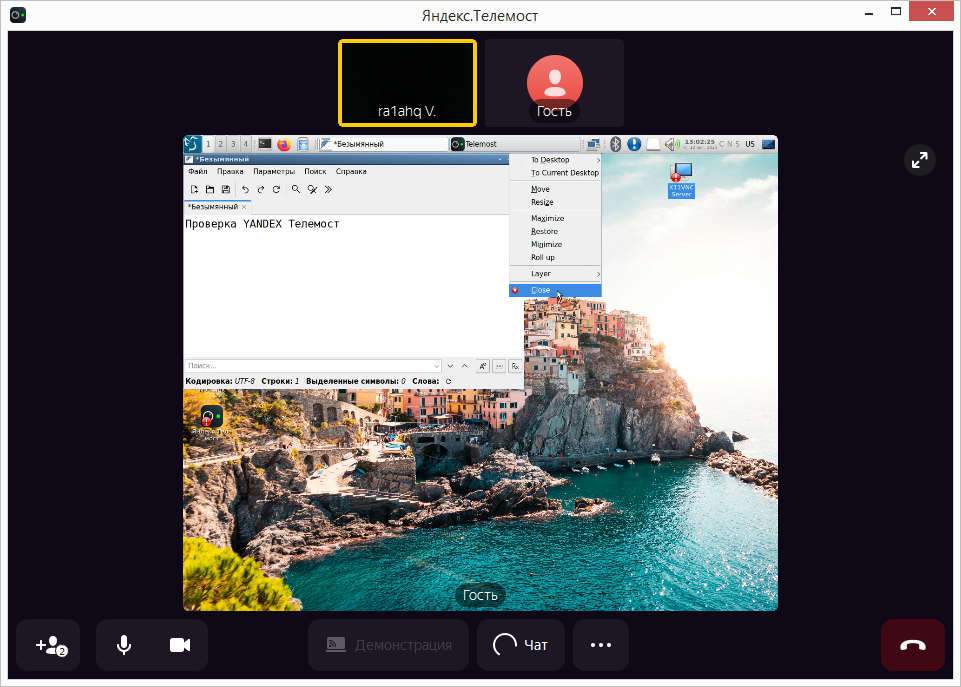Click the Undo toolbar icon
961x687 pixels.
tap(245, 189)
